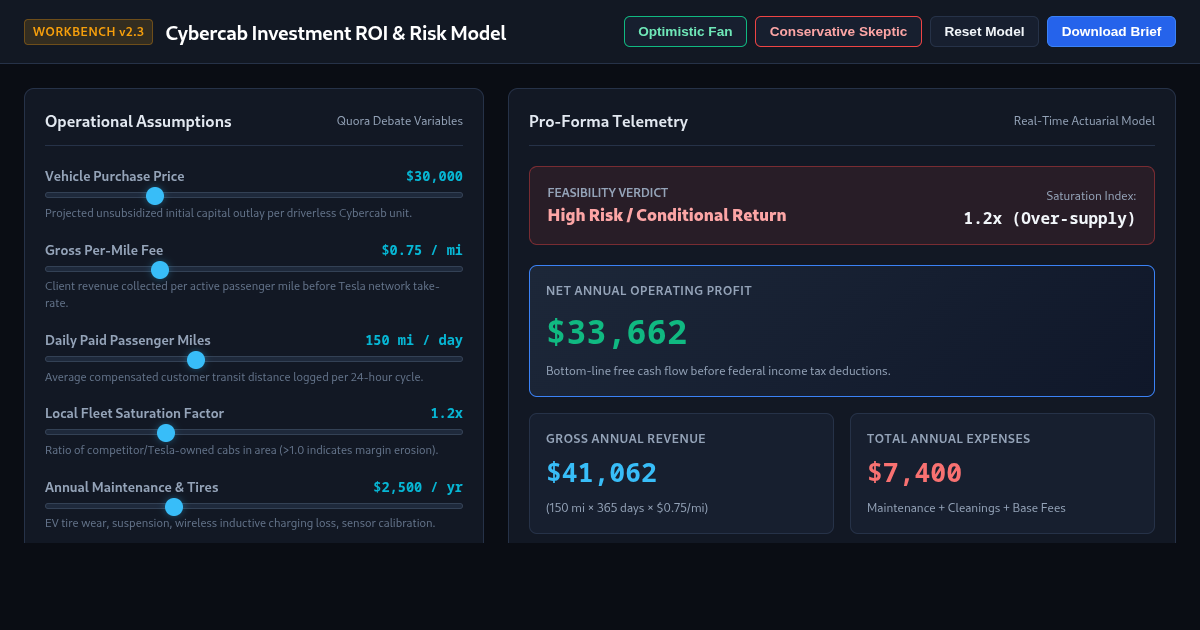Click the 1.2x (Over-supply) saturation index

(x=1050, y=218)
